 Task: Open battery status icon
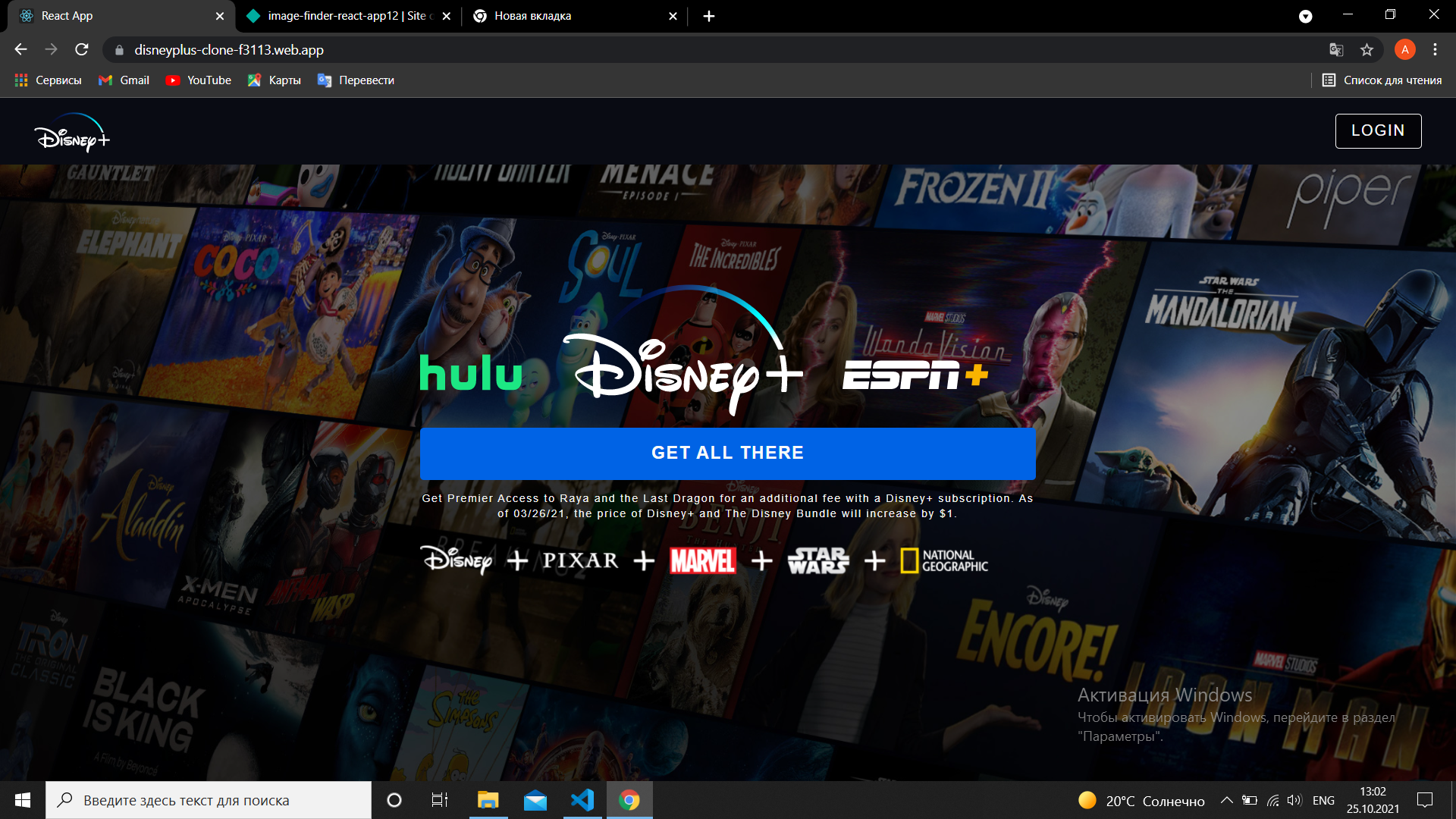click(1250, 800)
